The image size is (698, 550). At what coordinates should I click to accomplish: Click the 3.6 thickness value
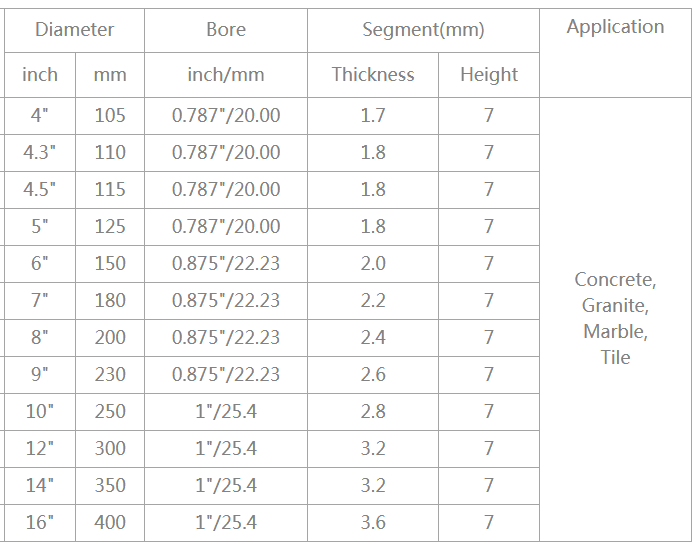(373, 523)
